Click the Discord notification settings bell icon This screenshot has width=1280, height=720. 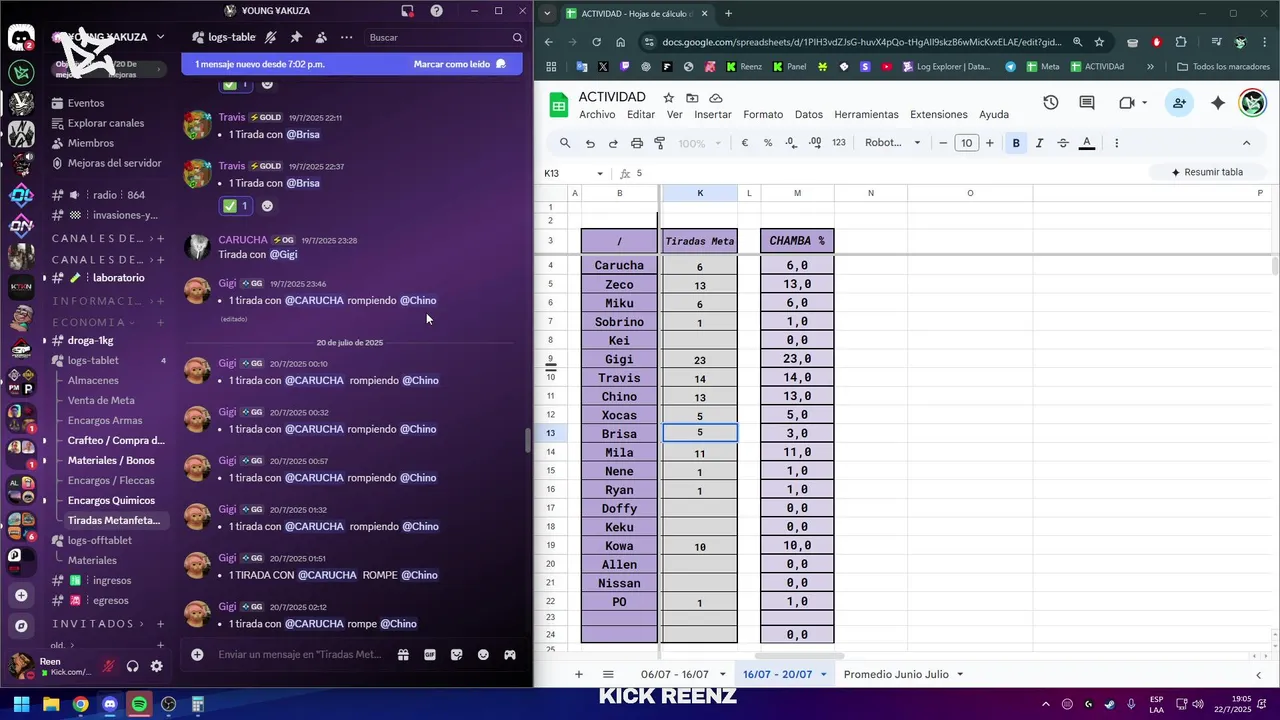[271, 37]
